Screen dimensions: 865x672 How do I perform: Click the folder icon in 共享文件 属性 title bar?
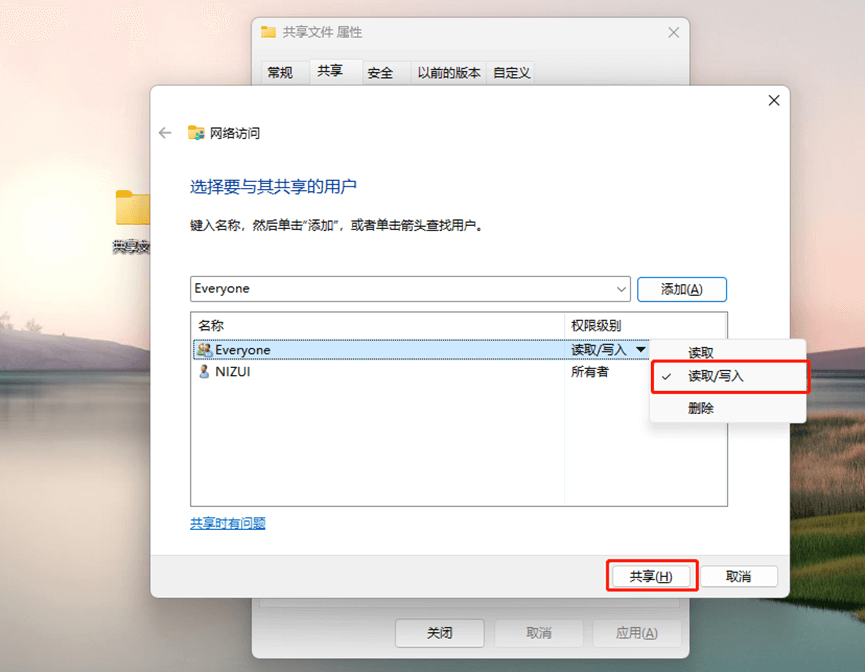pos(268,31)
